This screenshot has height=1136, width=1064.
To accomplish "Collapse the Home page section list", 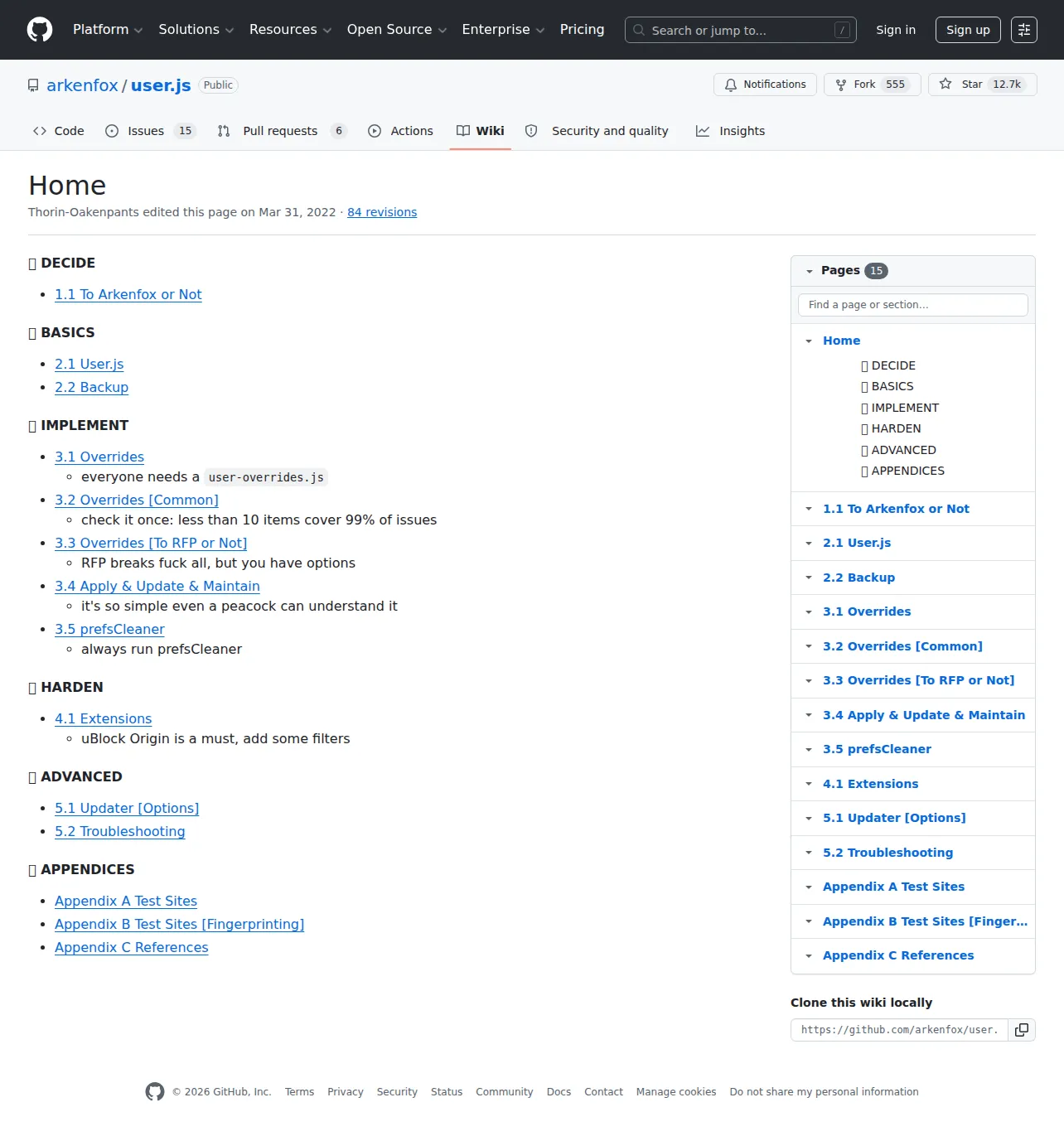I will 809,341.
